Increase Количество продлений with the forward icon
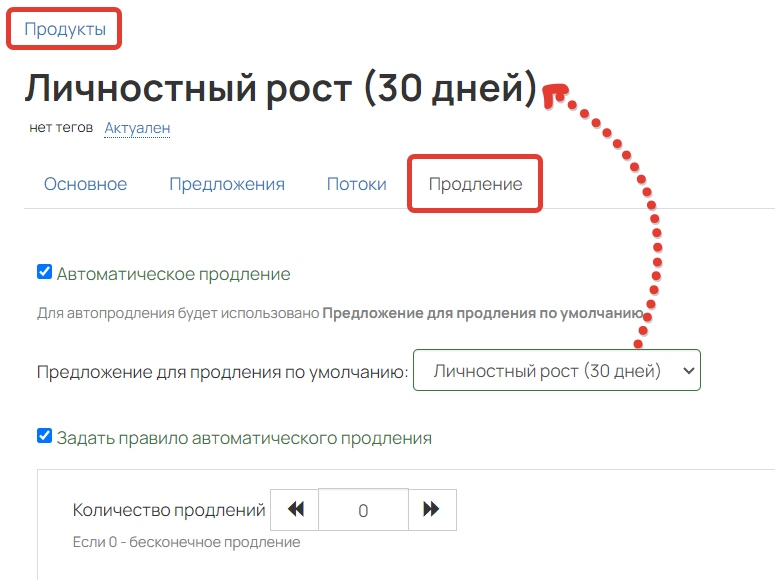Image resolution: width=775 pixels, height=580 pixels. tap(432, 510)
